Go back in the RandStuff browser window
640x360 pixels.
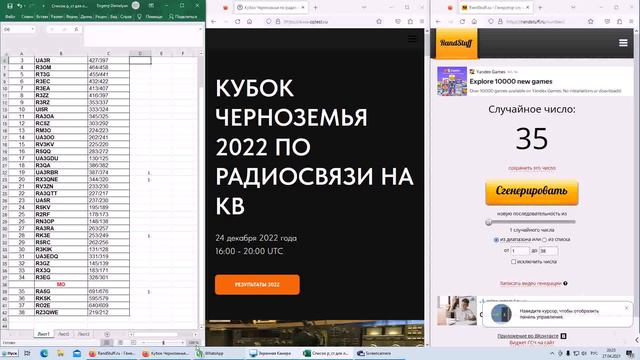click(438, 21)
